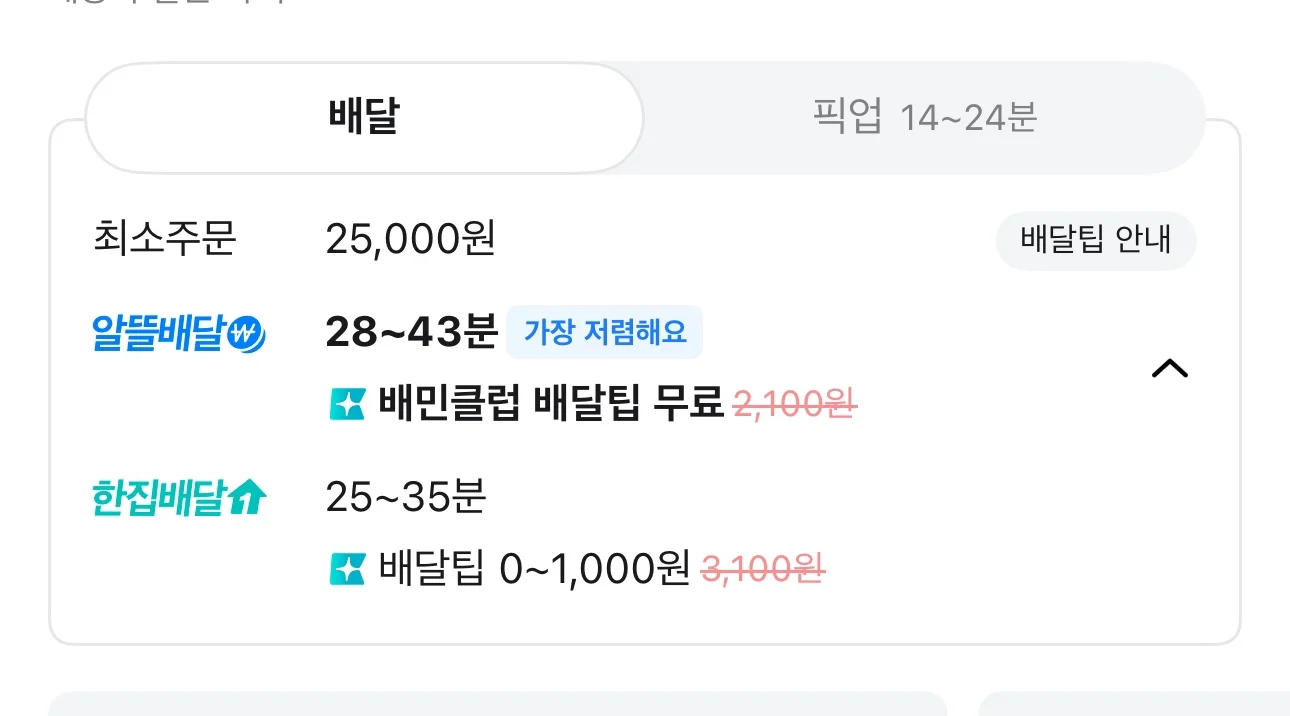Select the 28~43분 delivery time
The width and height of the screenshot is (1290, 716).
pos(411,333)
